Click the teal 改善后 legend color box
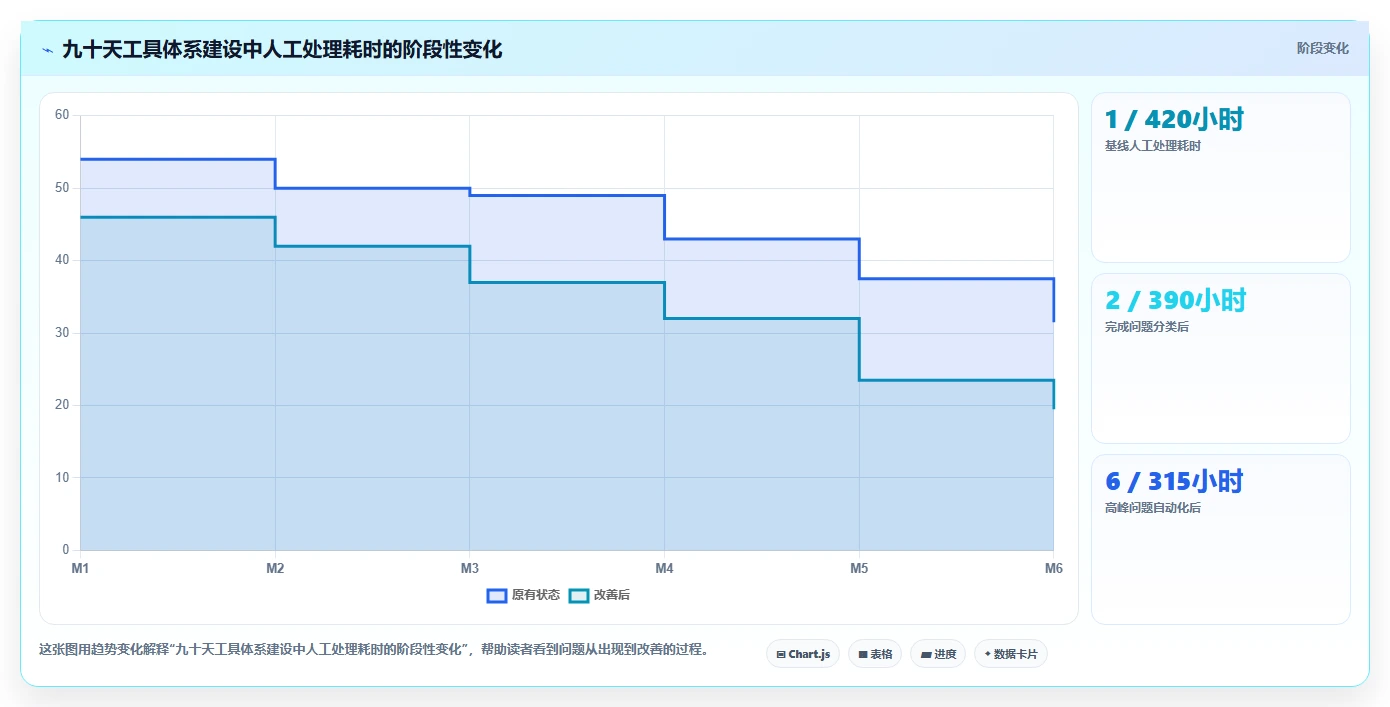1390x707 pixels. tap(579, 595)
